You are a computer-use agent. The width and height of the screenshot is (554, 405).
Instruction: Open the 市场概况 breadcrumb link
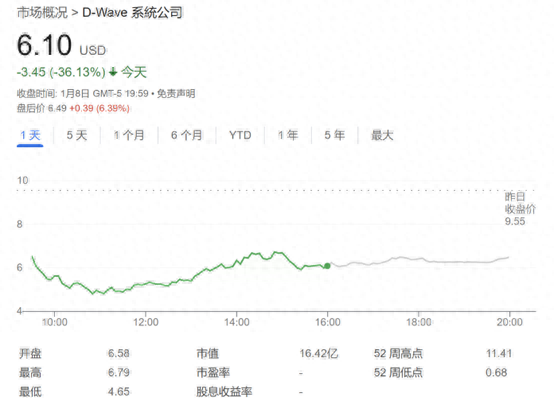coord(42,13)
